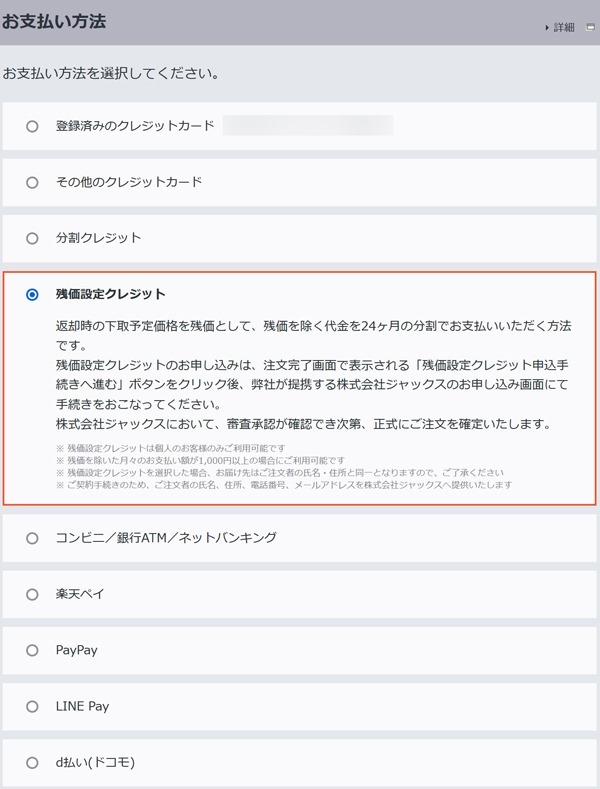Click the blurred registered card number
The image size is (600, 789).
[x=308, y=126]
